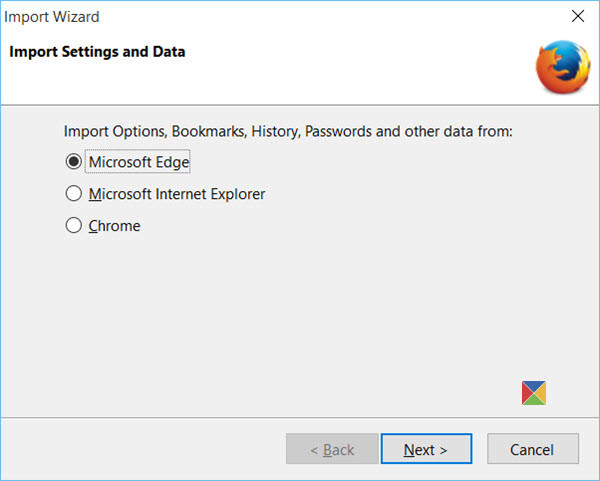This screenshot has height=481, width=600.
Task: Select the Microsoft Edge radio button
Action: coord(73,161)
